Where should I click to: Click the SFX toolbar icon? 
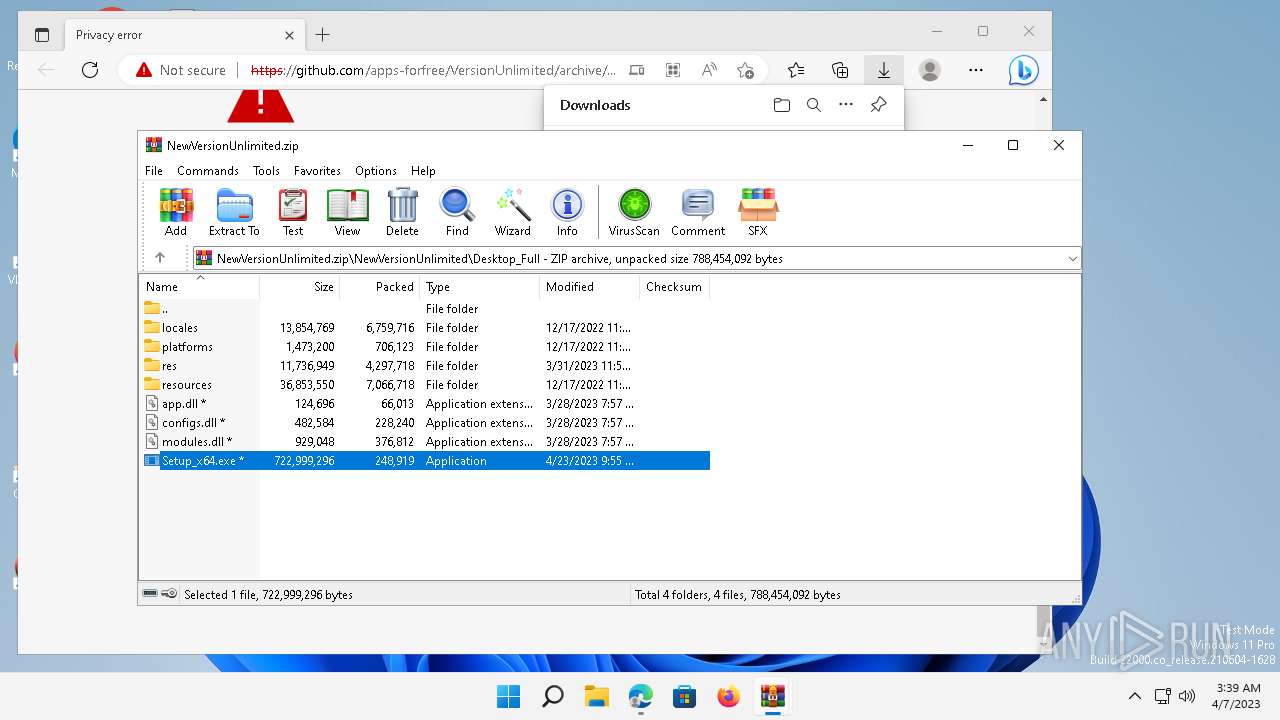(x=758, y=212)
